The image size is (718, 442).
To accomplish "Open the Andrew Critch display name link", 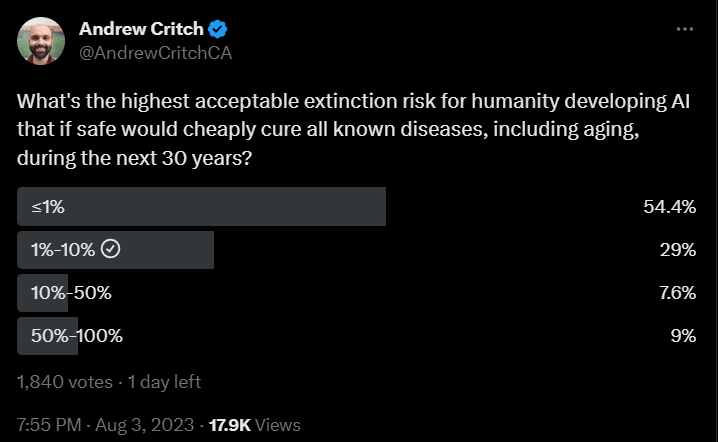I will 141,30.
